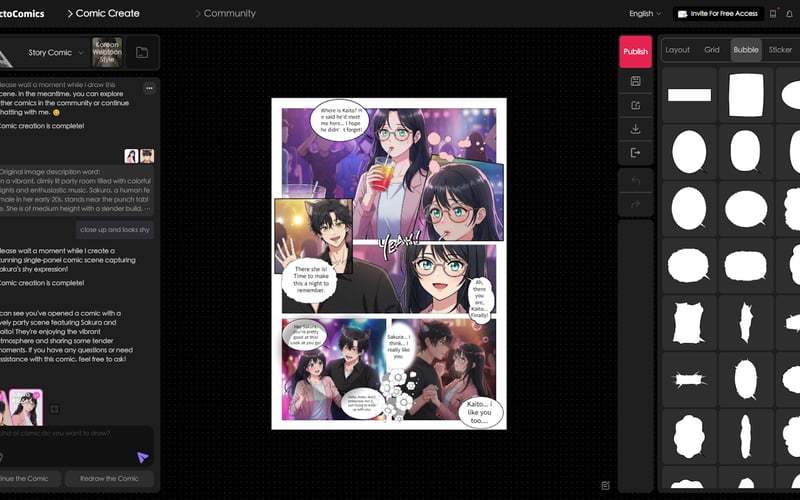Click the 'close up and looks shy' message
This screenshot has height=500, width=800.
115,230
